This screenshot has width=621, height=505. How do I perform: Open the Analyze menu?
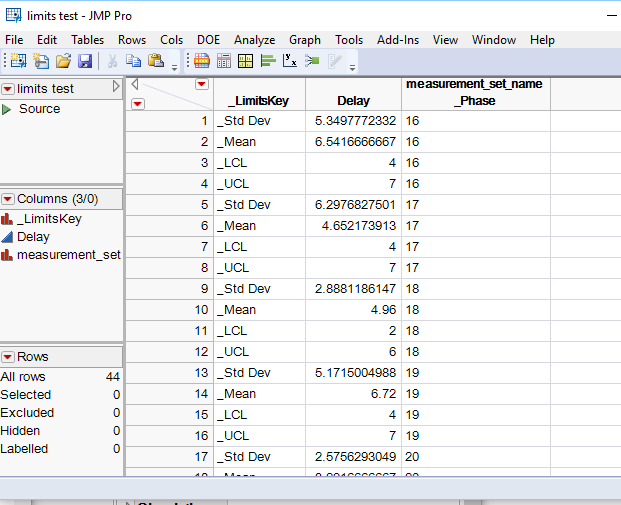pos(255,40)
